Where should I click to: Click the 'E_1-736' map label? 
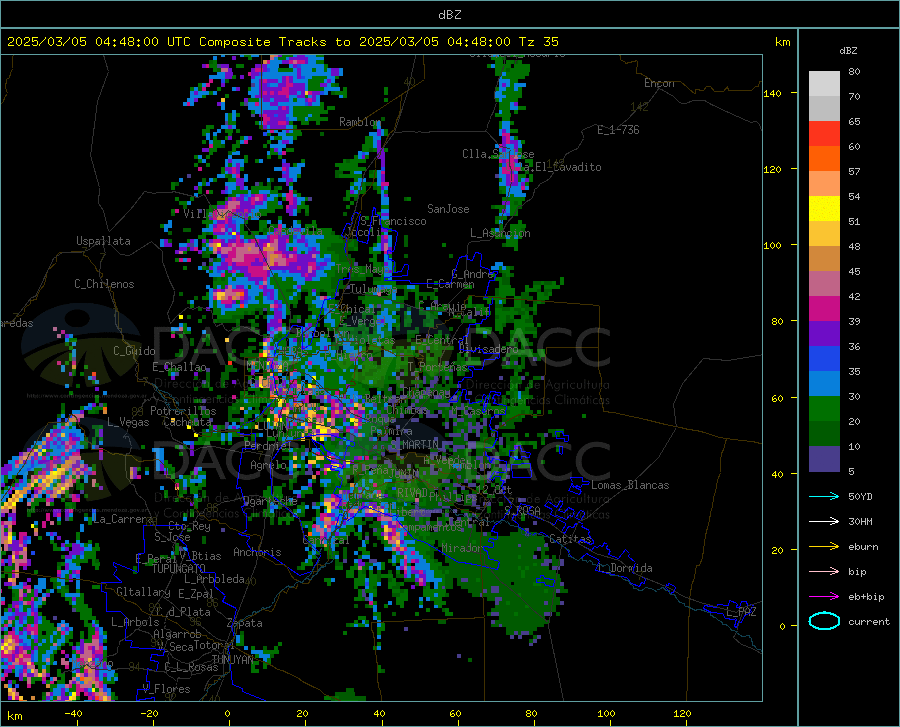tap(618, 130)
